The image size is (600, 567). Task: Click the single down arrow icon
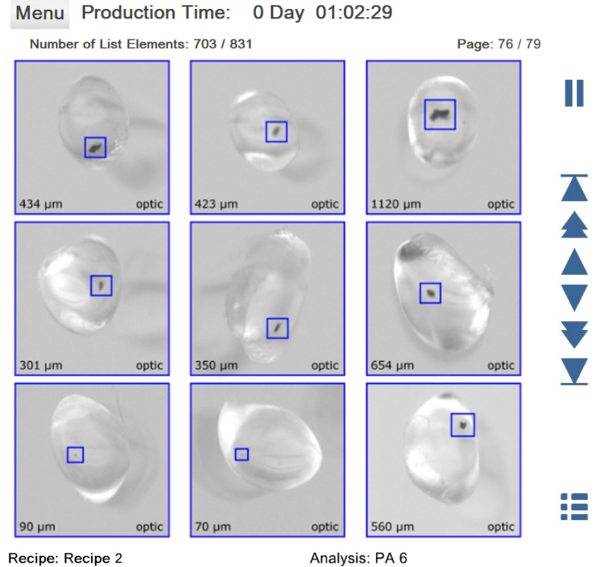coord(574,297)
